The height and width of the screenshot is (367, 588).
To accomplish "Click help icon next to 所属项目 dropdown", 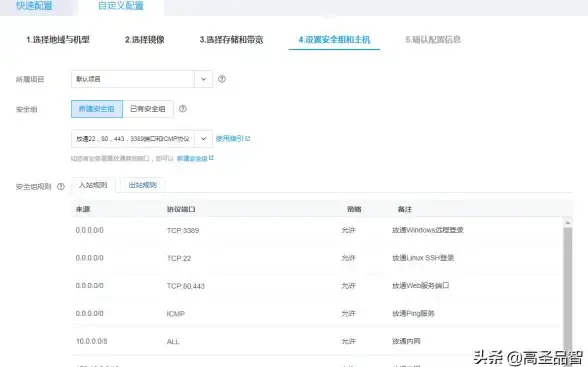I will pos(222,79).
